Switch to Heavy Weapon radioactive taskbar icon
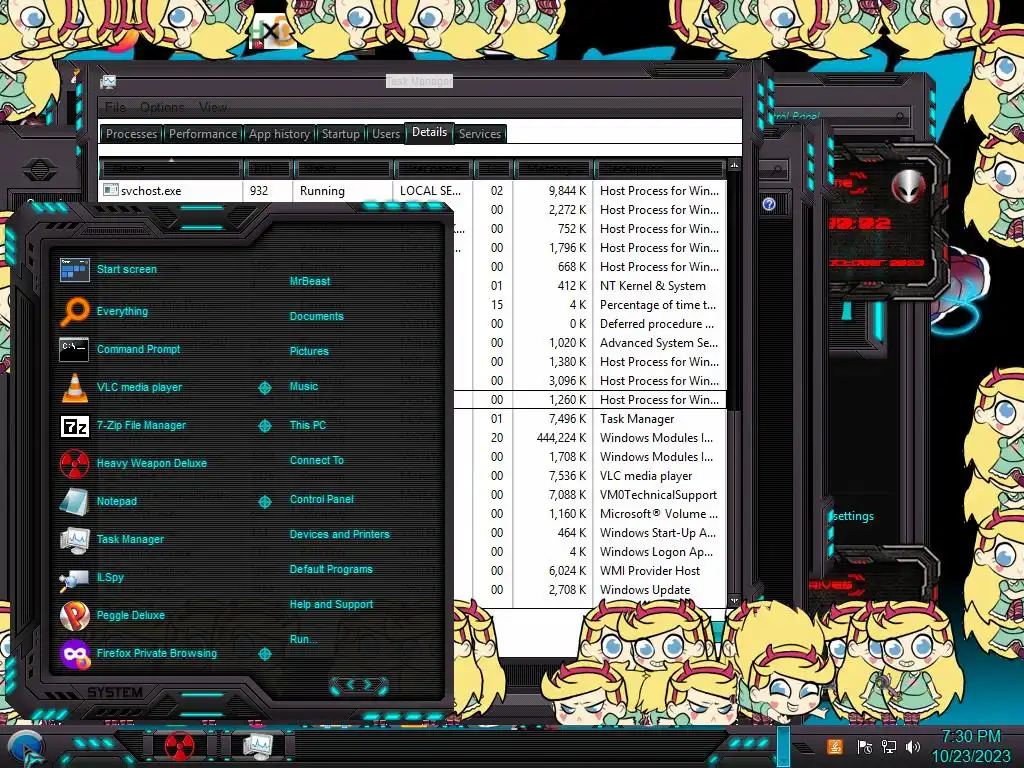1024x768 pixels. (x=180, y=745)
